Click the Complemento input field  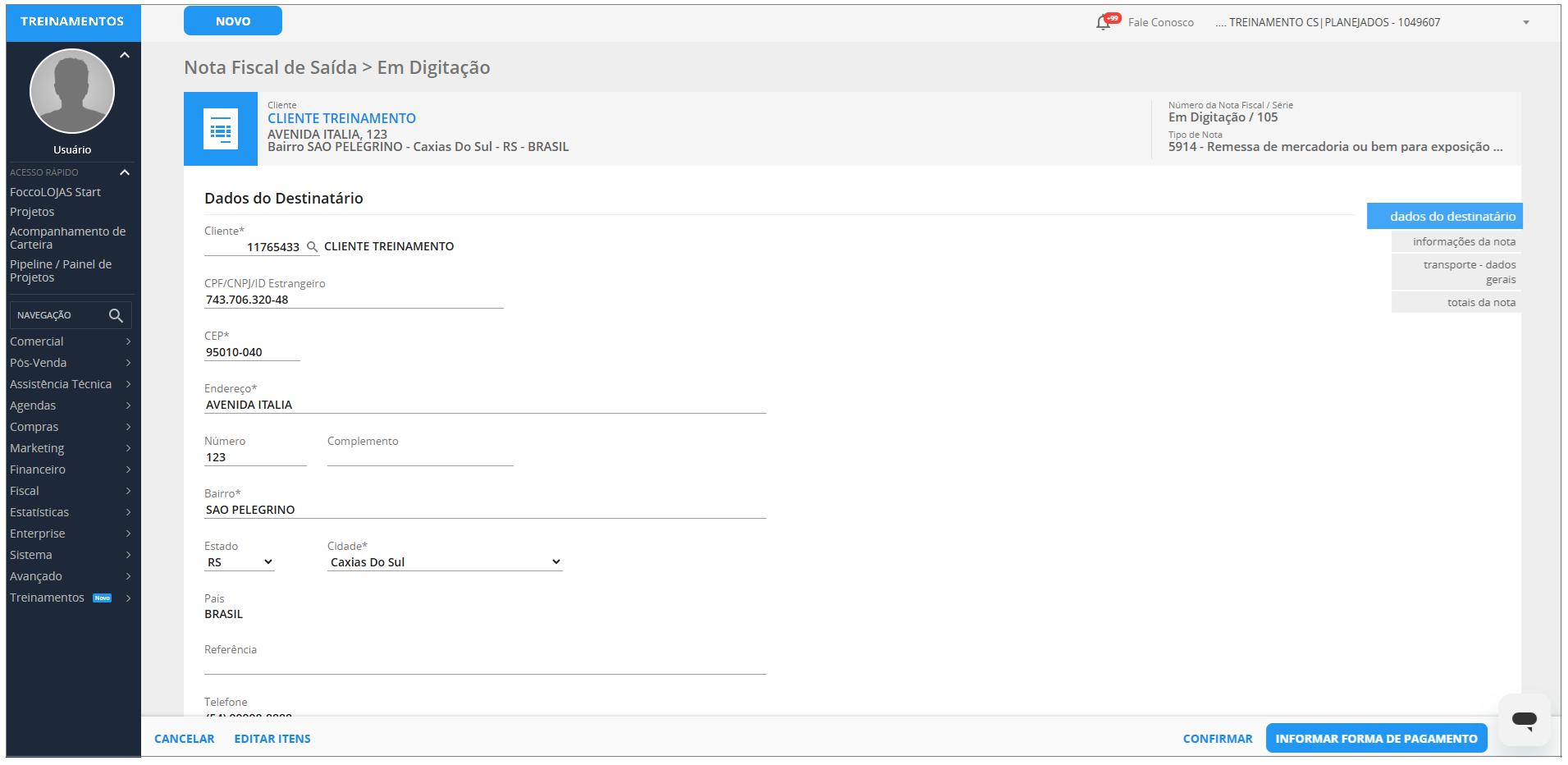click(420, 457)
